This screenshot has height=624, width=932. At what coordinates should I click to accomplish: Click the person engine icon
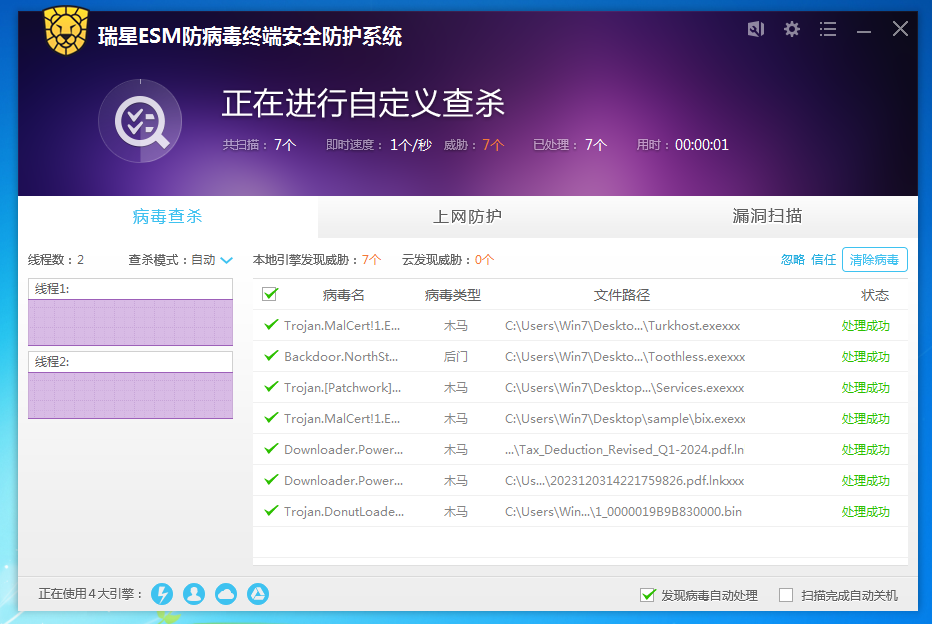(194, 594)
